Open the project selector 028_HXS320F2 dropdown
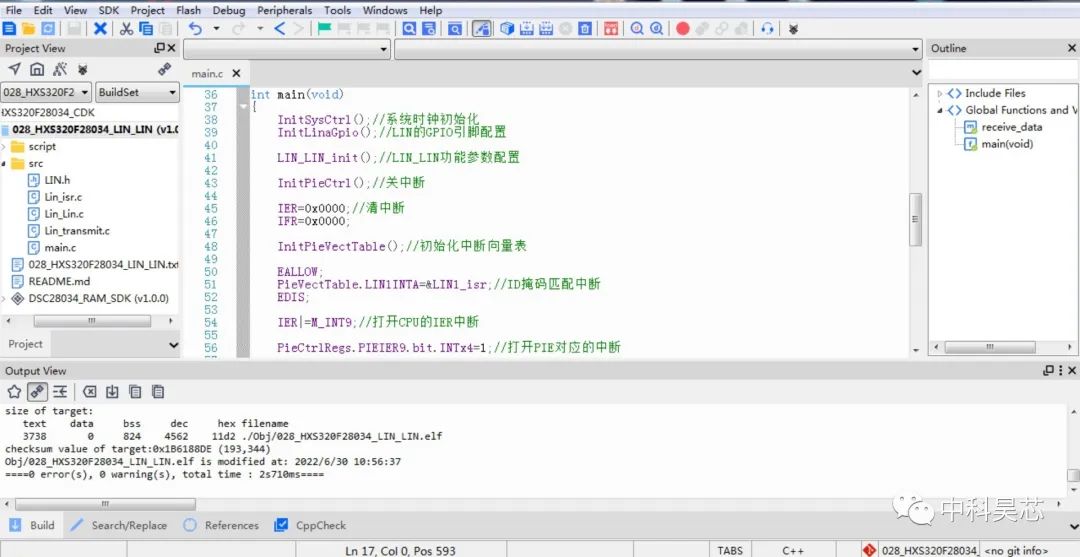 click(45, 92)
